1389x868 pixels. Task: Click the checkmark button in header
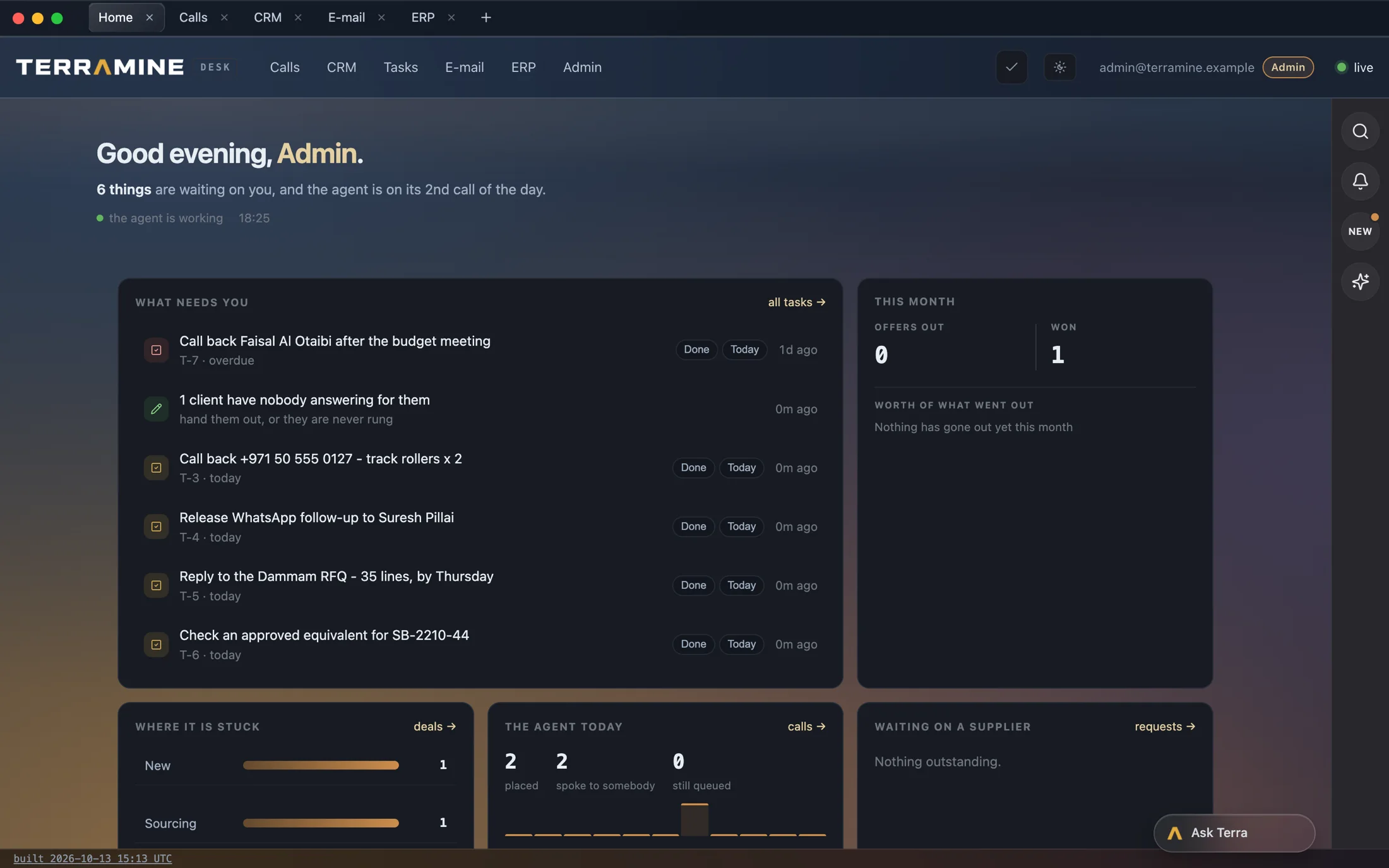(1011, 67)
